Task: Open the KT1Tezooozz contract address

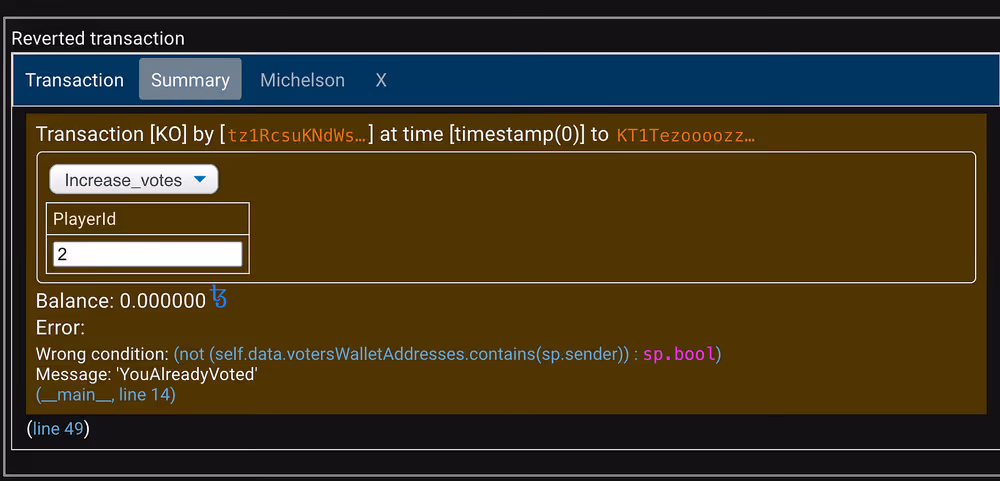Action: (x=686, y=134)
